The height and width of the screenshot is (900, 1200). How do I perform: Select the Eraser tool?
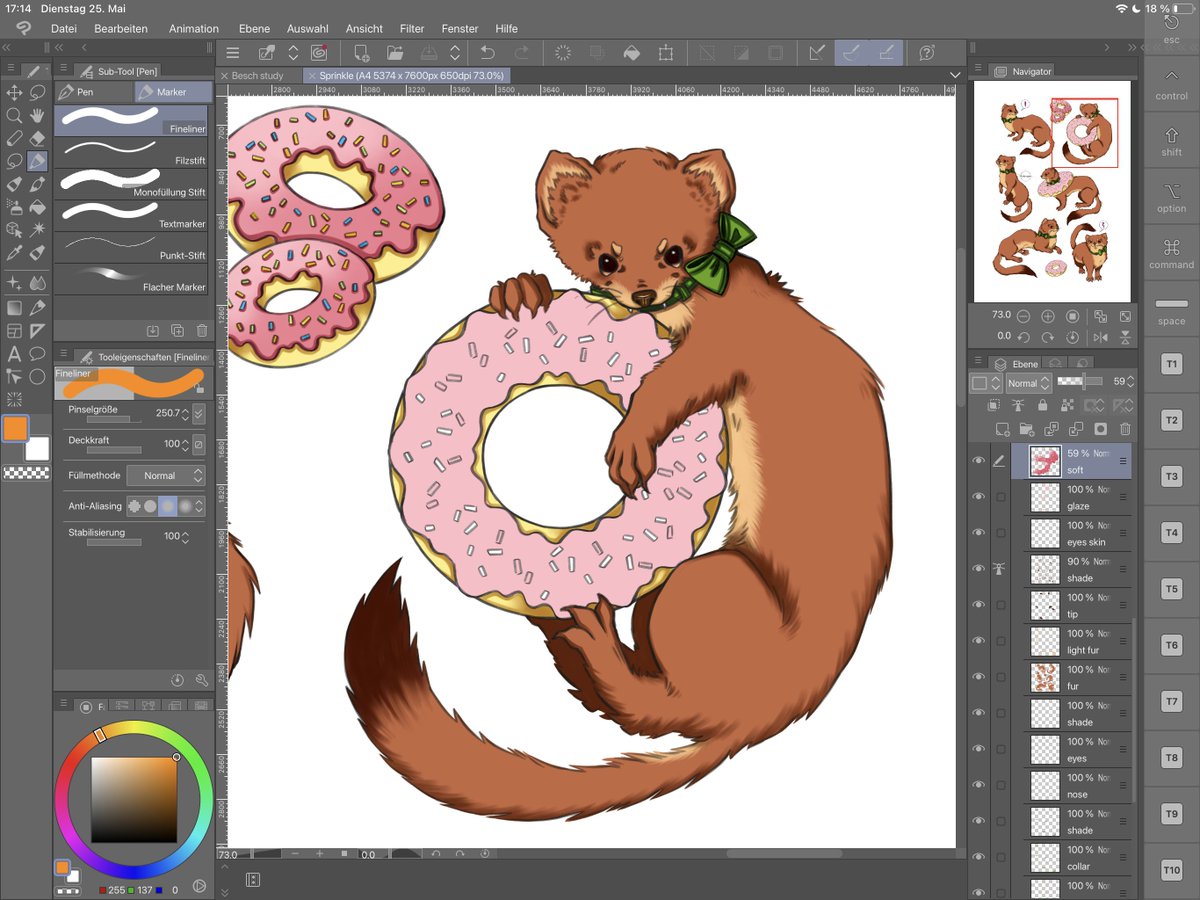[x=37, y=139]
